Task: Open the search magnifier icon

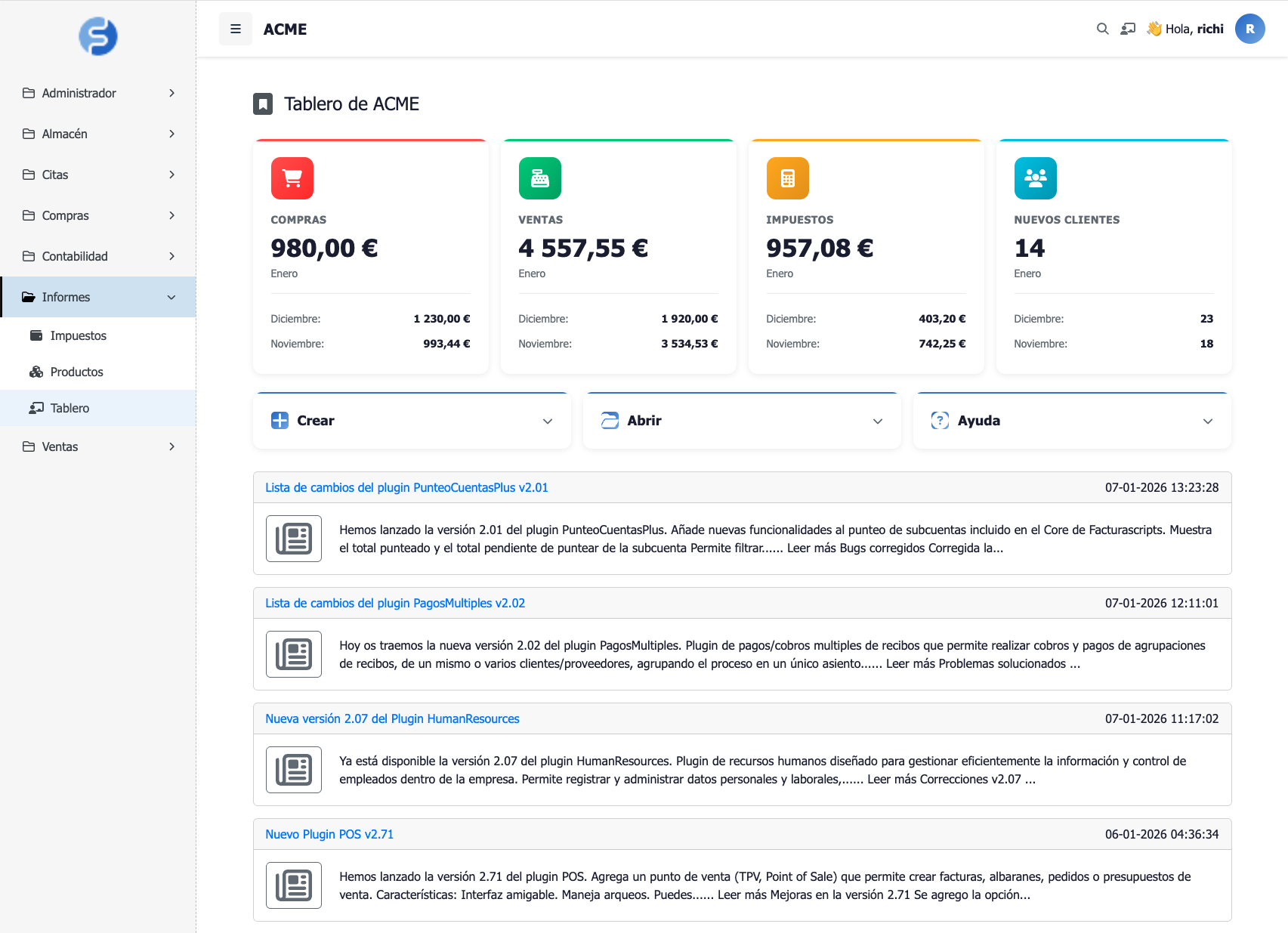Action: tap(1102, 29)
